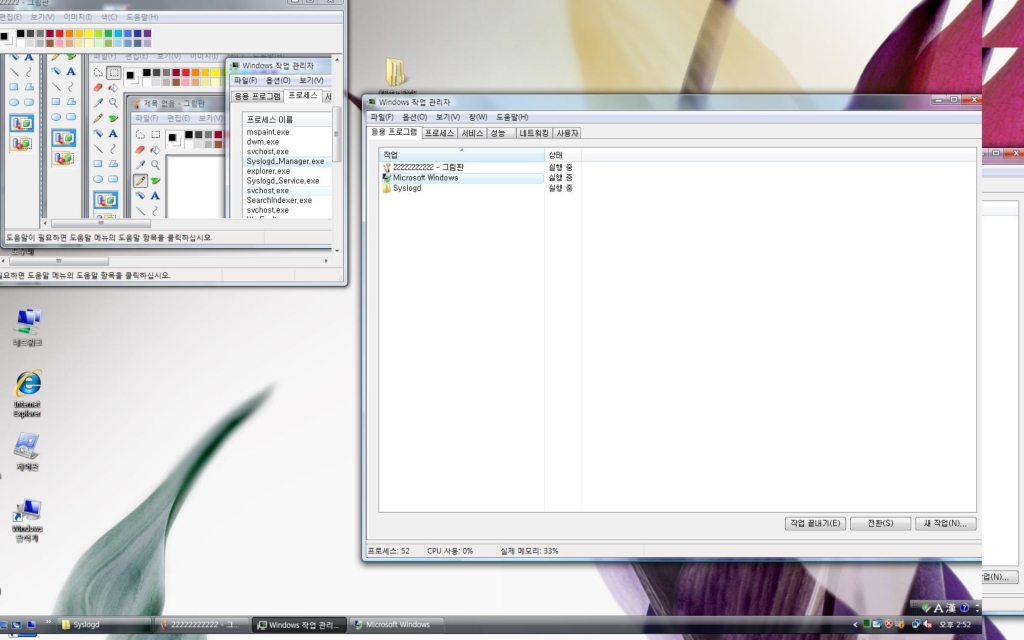Image resolution: width=1024 pixels, height=640 pixels.
Task: Pick the bright red swatch in Paint palette
Action: (x=59, y=33)
